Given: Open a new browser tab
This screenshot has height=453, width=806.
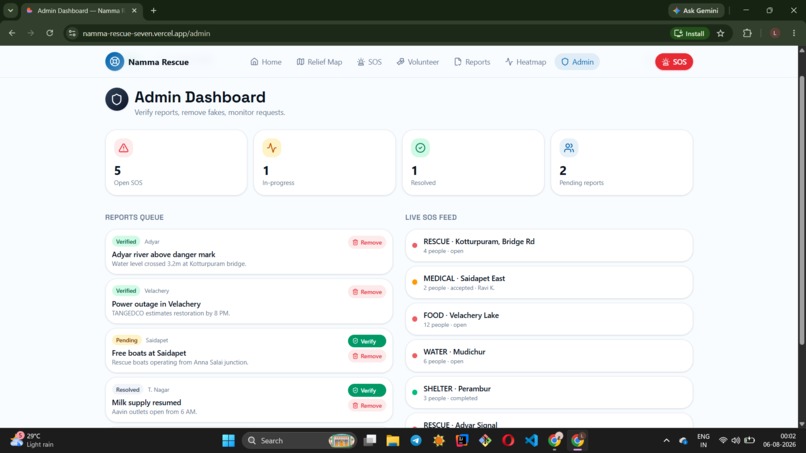Looking at the screenshot, I should (153, 10).
